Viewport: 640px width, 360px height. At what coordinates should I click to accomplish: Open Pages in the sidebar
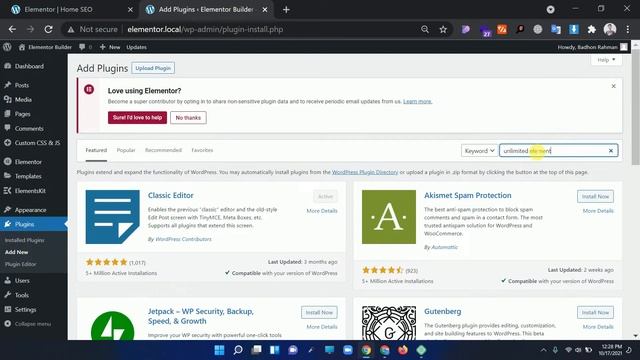pos(22,114)
